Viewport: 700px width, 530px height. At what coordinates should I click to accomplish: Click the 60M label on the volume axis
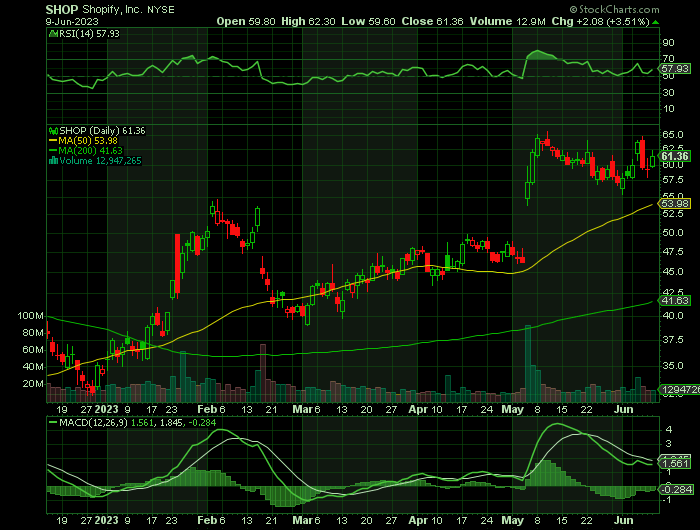point(33,350)
